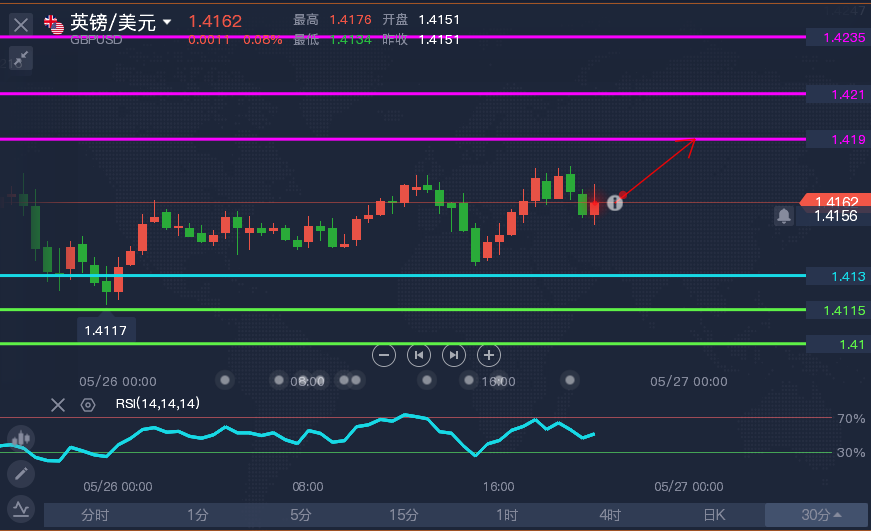The width and height of the screenshot is (871, 531).
Task: Jump to first candle with skip-back button
Action: coord(419,355)
